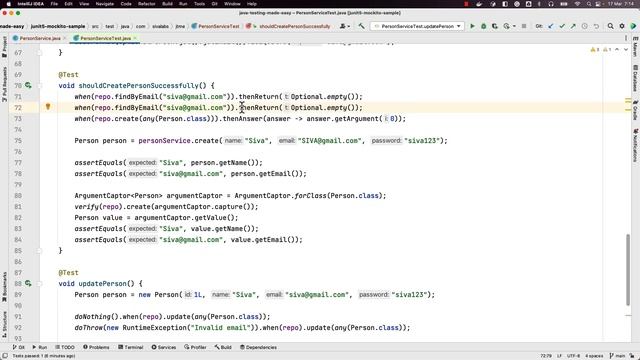Click UTF-8 encoding in status bar
The width and height of the screenshot is (640, 360).
tap(573, 356)
